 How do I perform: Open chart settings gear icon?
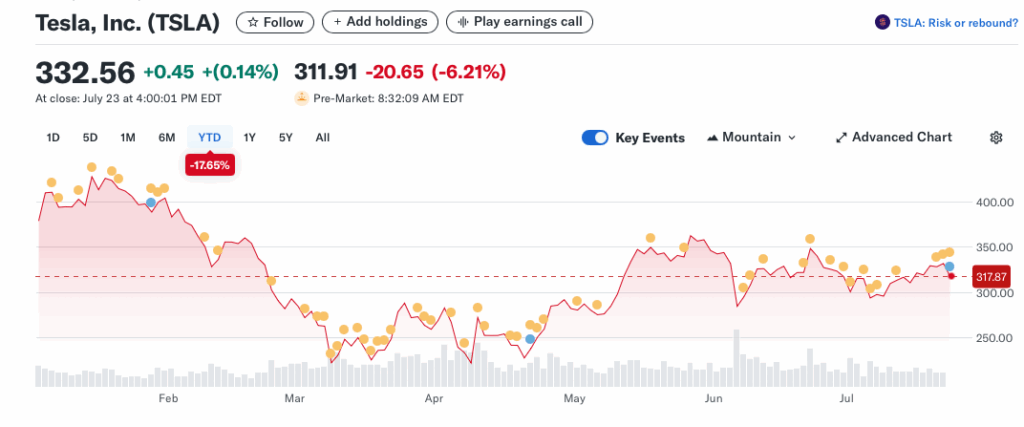pyautogui.click(x=995, y=138)
